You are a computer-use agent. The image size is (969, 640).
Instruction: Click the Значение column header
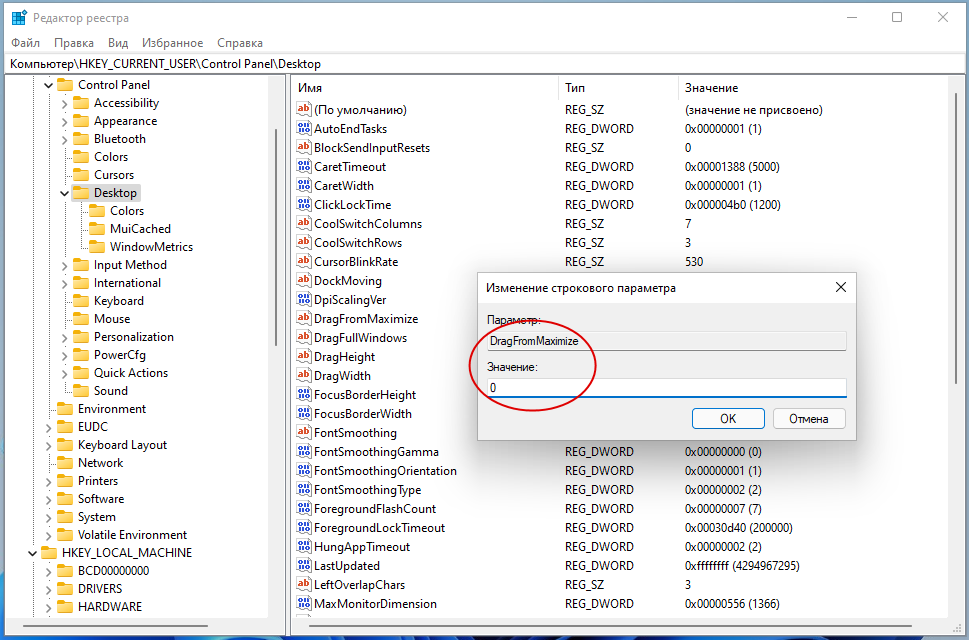coord(812,88)
